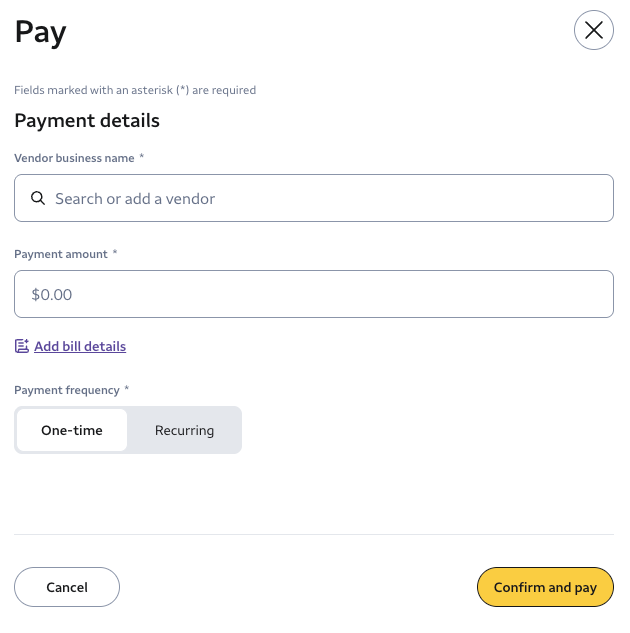The width and height of the screenshot is (630, 633).
Task: Focus the Search or add a vendor field
Action: (320, 198)
